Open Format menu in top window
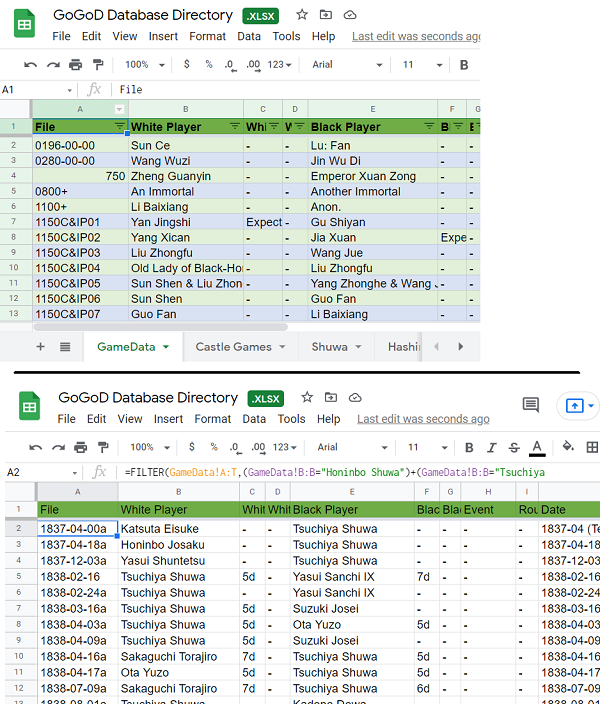The width and height of the screenshot is (600, 704). 207,36
